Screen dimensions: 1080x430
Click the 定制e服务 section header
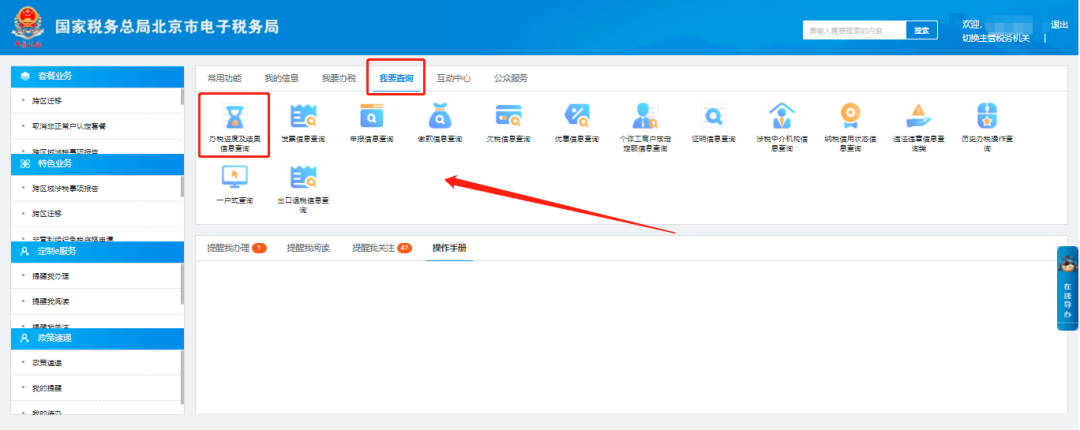(98, 252)
